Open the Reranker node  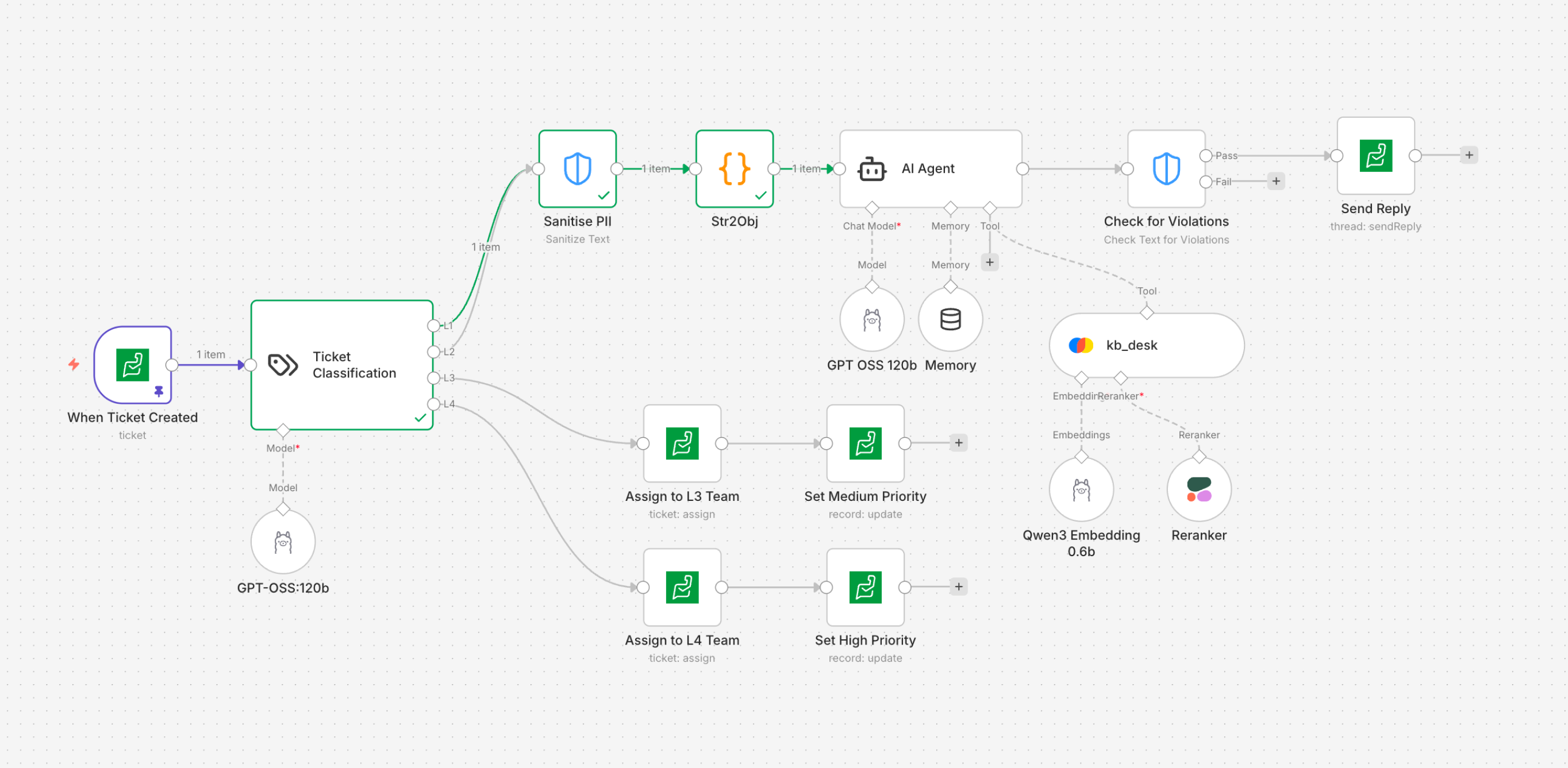(1198, 488)
